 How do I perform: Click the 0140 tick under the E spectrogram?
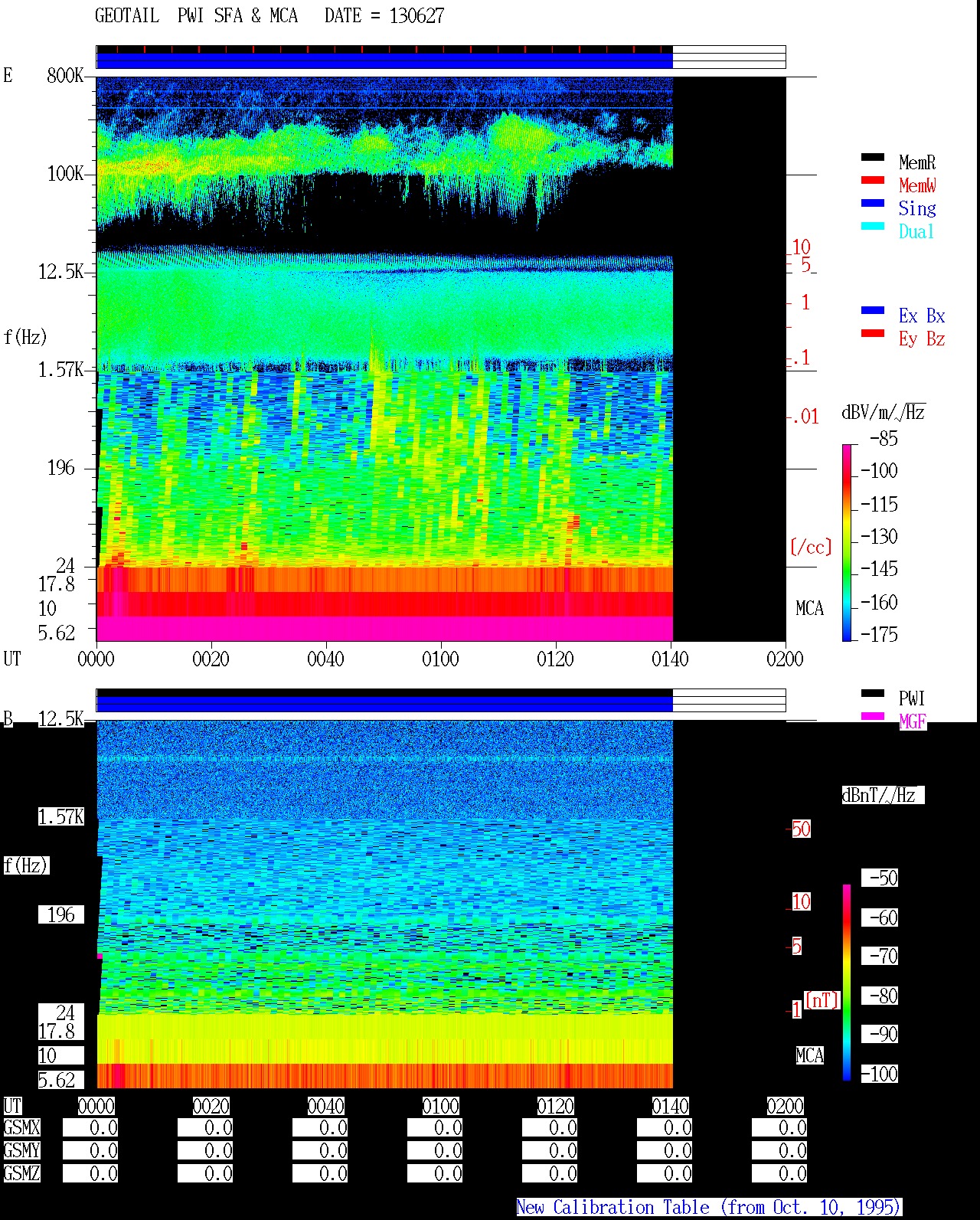671,659
